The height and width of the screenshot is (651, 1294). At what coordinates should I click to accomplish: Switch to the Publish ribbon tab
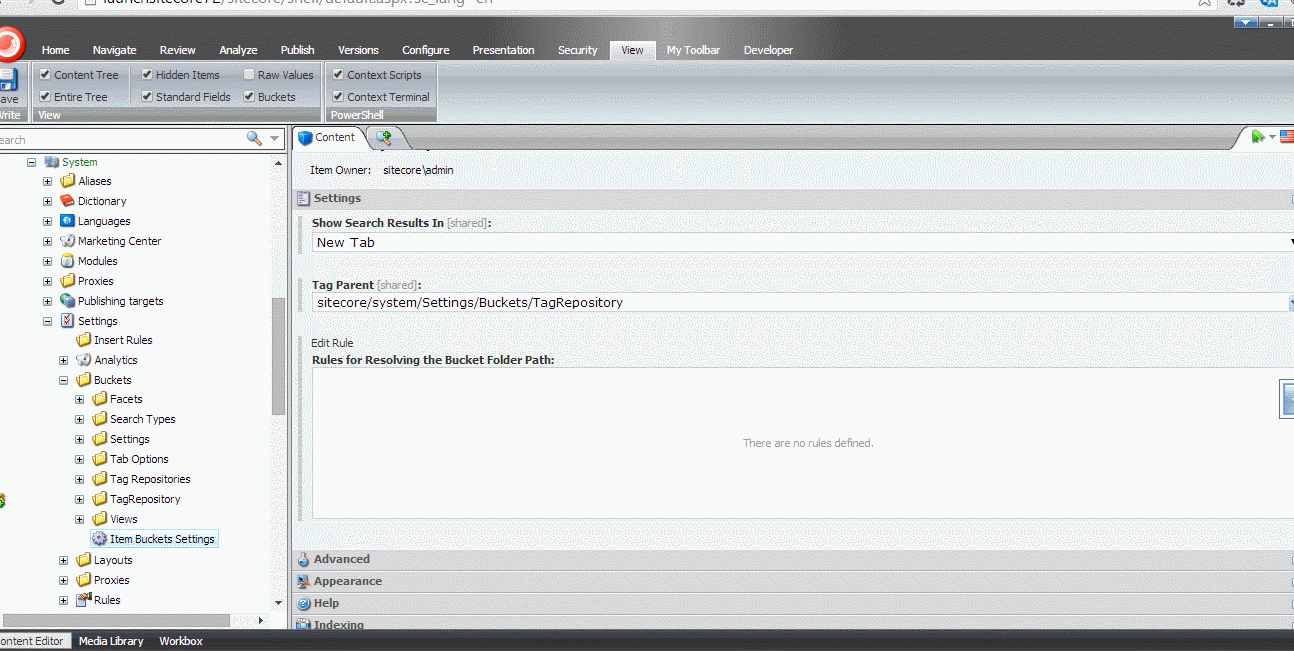297,49
